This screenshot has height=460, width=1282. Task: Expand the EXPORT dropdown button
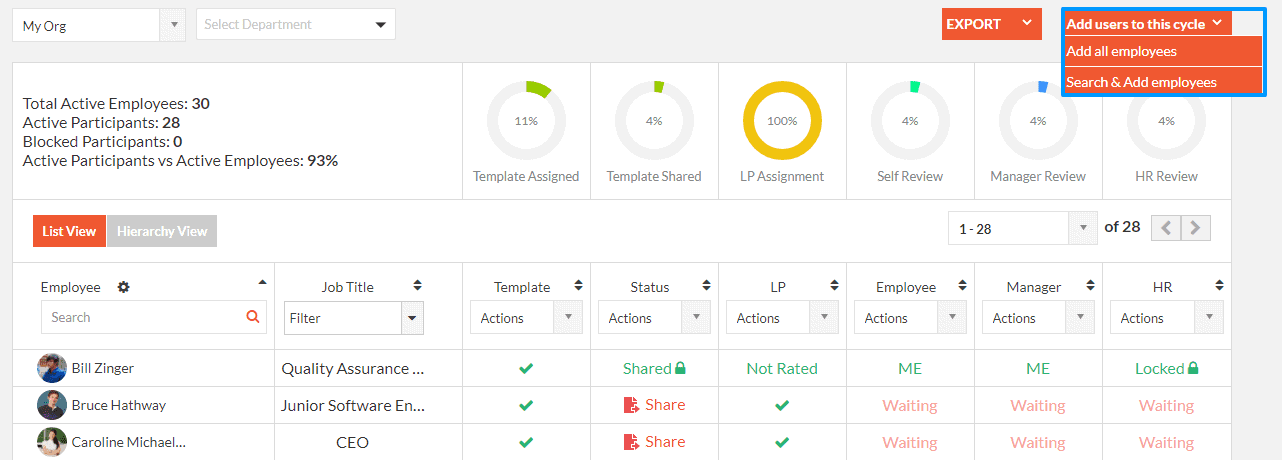coord(992,24)
